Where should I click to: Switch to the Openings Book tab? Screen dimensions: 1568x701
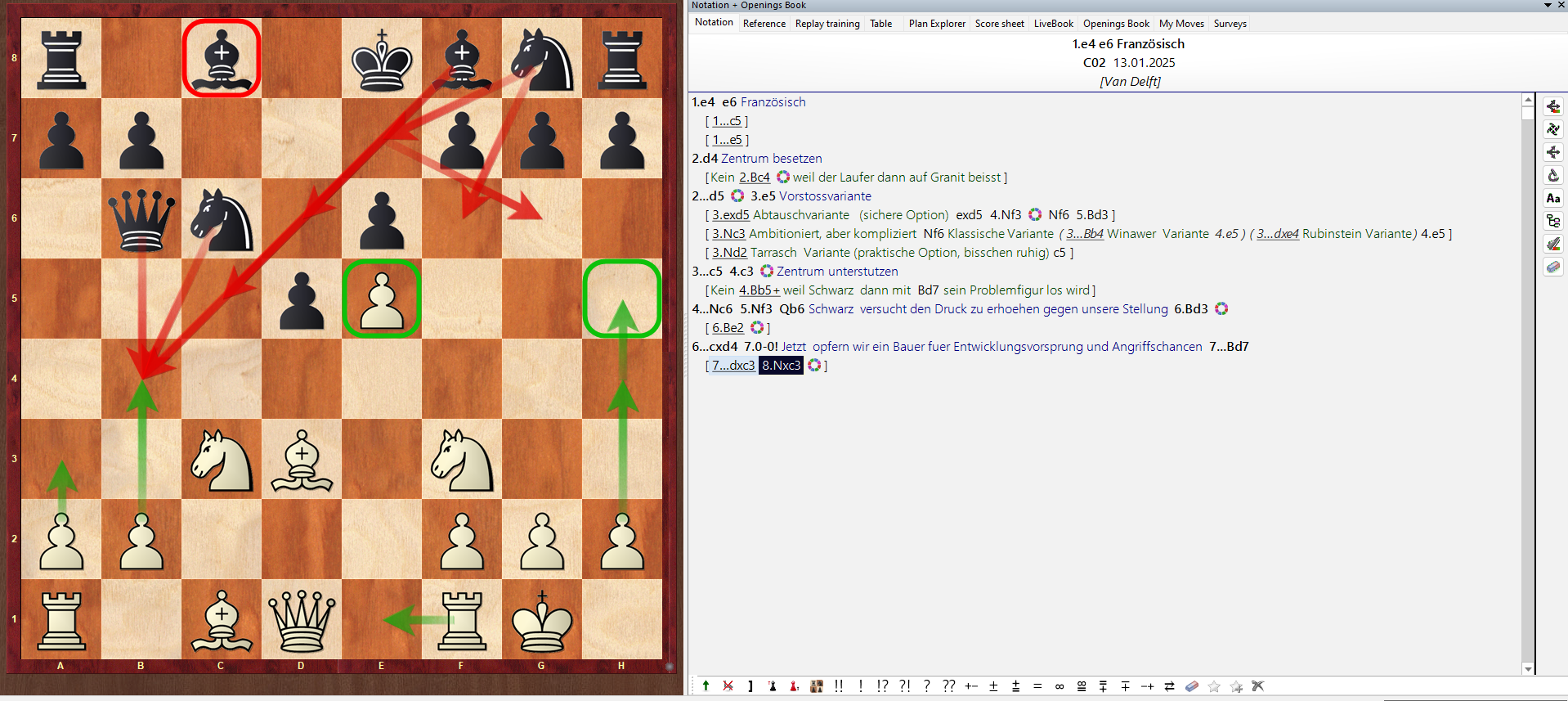click(1116, 24)
